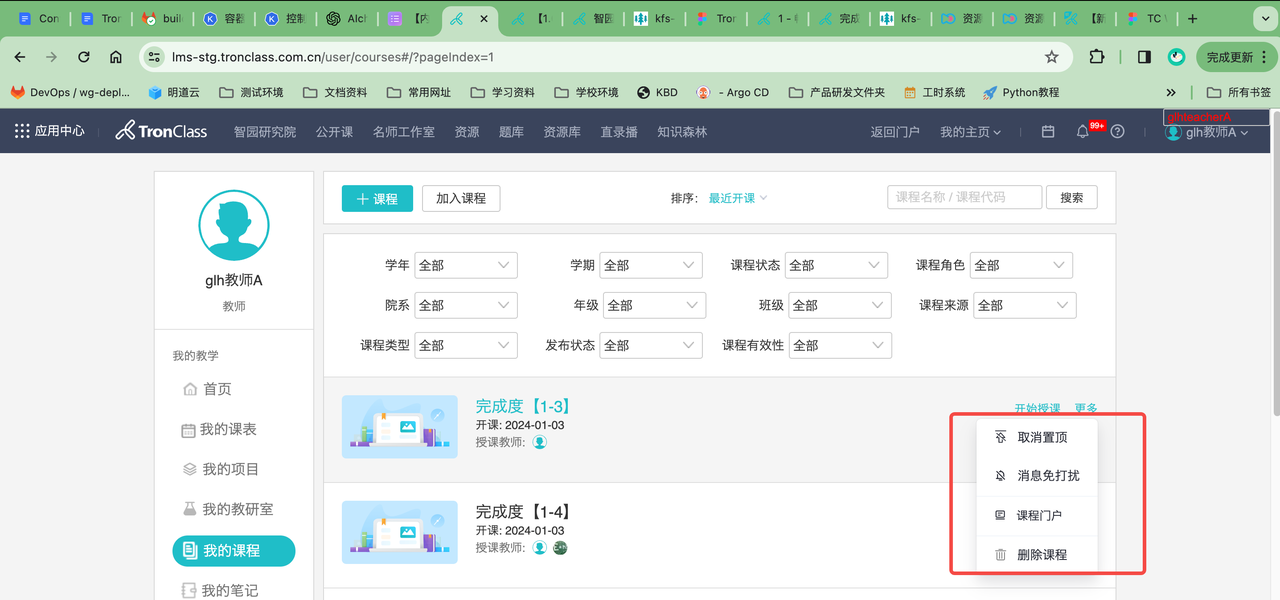Viewport: 1280px width, 600px height.
Task: Open 课程门户 from the menu
Action: tap(1039, 515)
